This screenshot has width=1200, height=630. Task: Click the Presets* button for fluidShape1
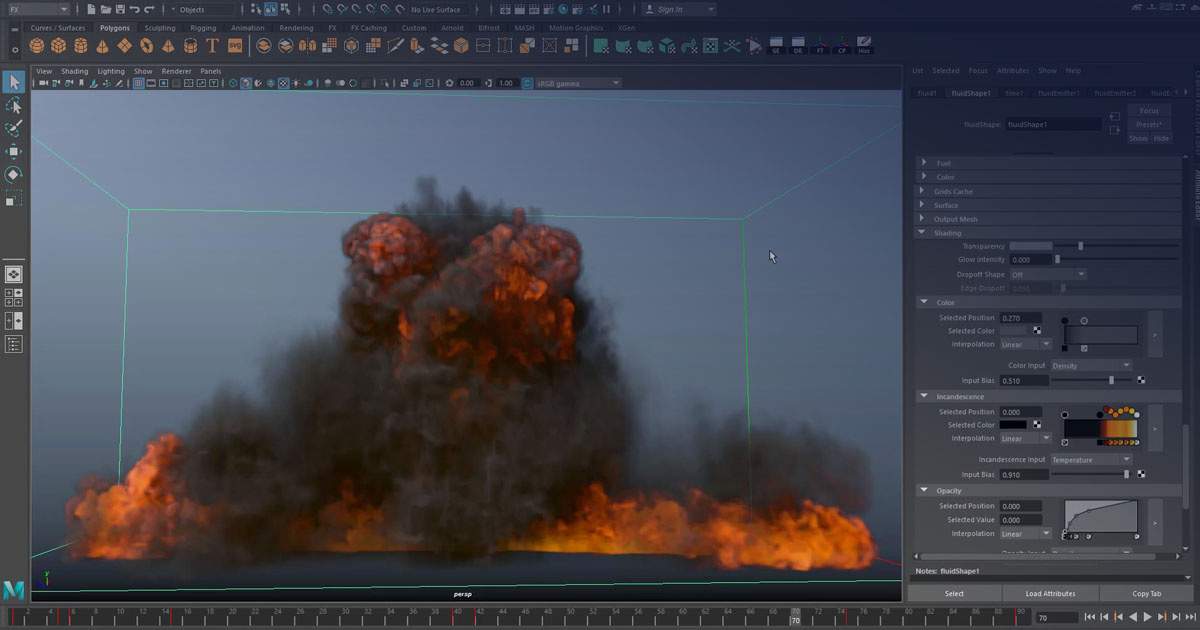[x=1148, y=123]
